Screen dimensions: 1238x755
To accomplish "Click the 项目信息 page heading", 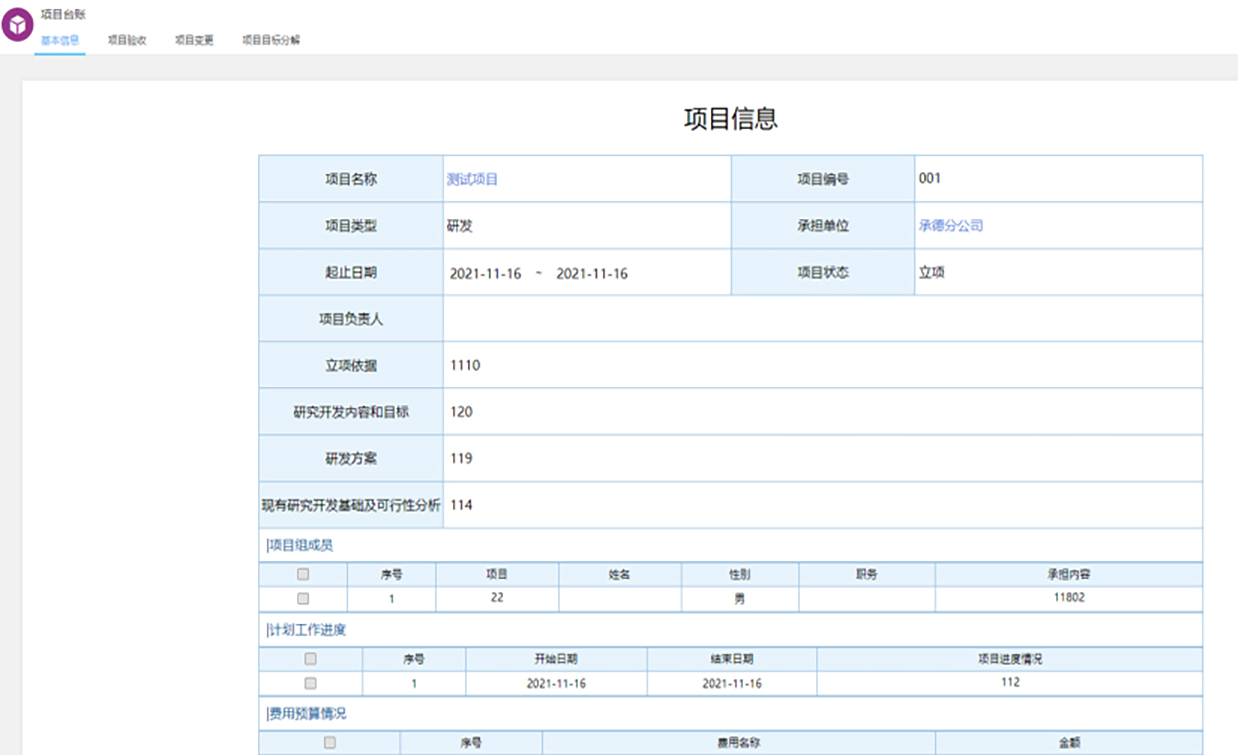I will coord(731,119).
